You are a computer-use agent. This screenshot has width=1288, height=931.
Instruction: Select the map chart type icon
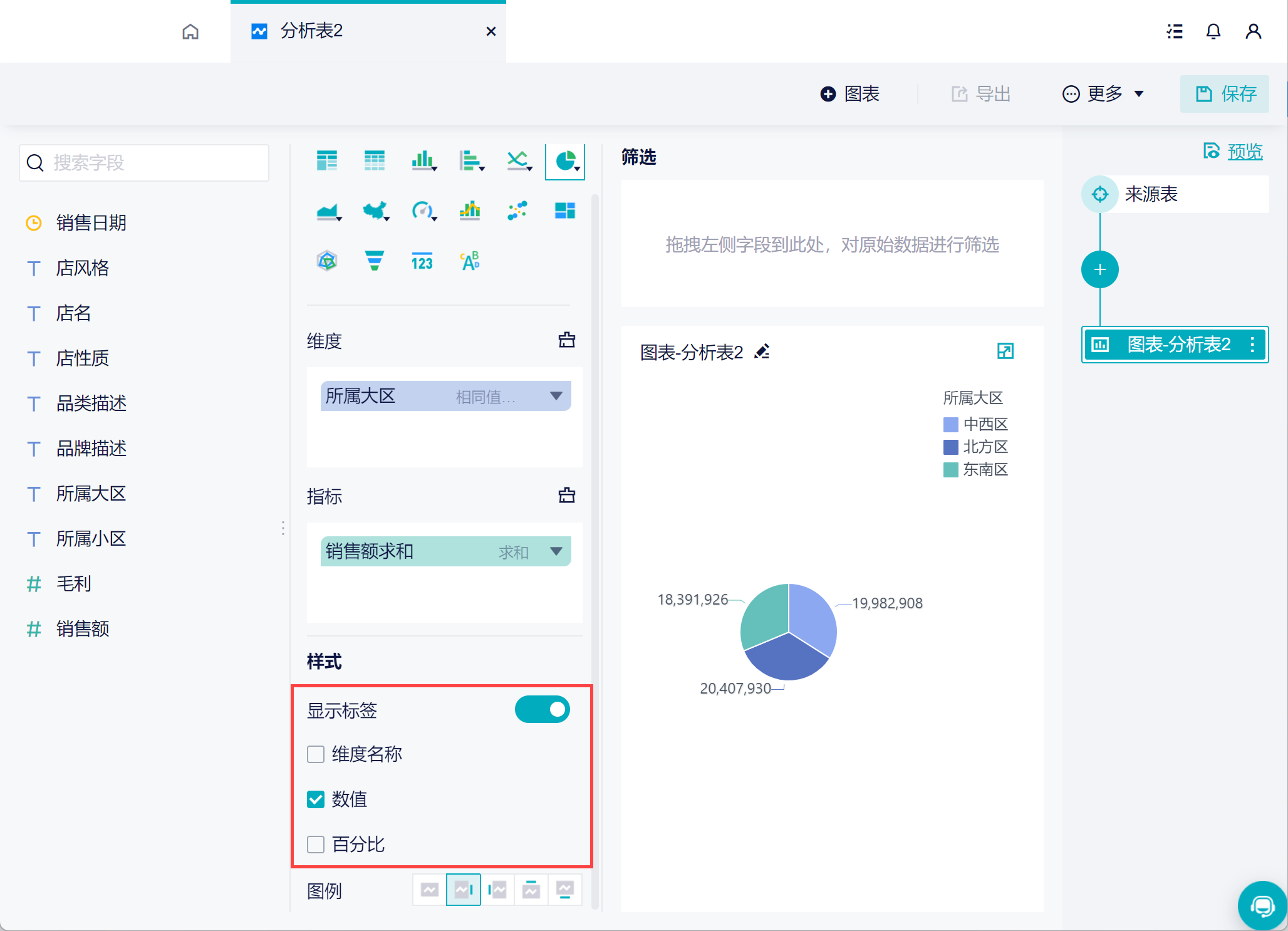click(x=375, y=211)
